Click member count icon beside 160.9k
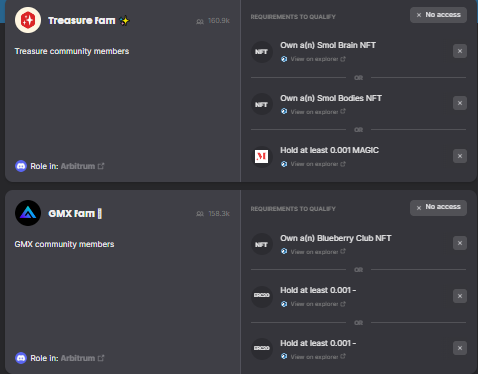Image resolution: width=478 pixels, height=374 pixels. (x=200, y=21)
